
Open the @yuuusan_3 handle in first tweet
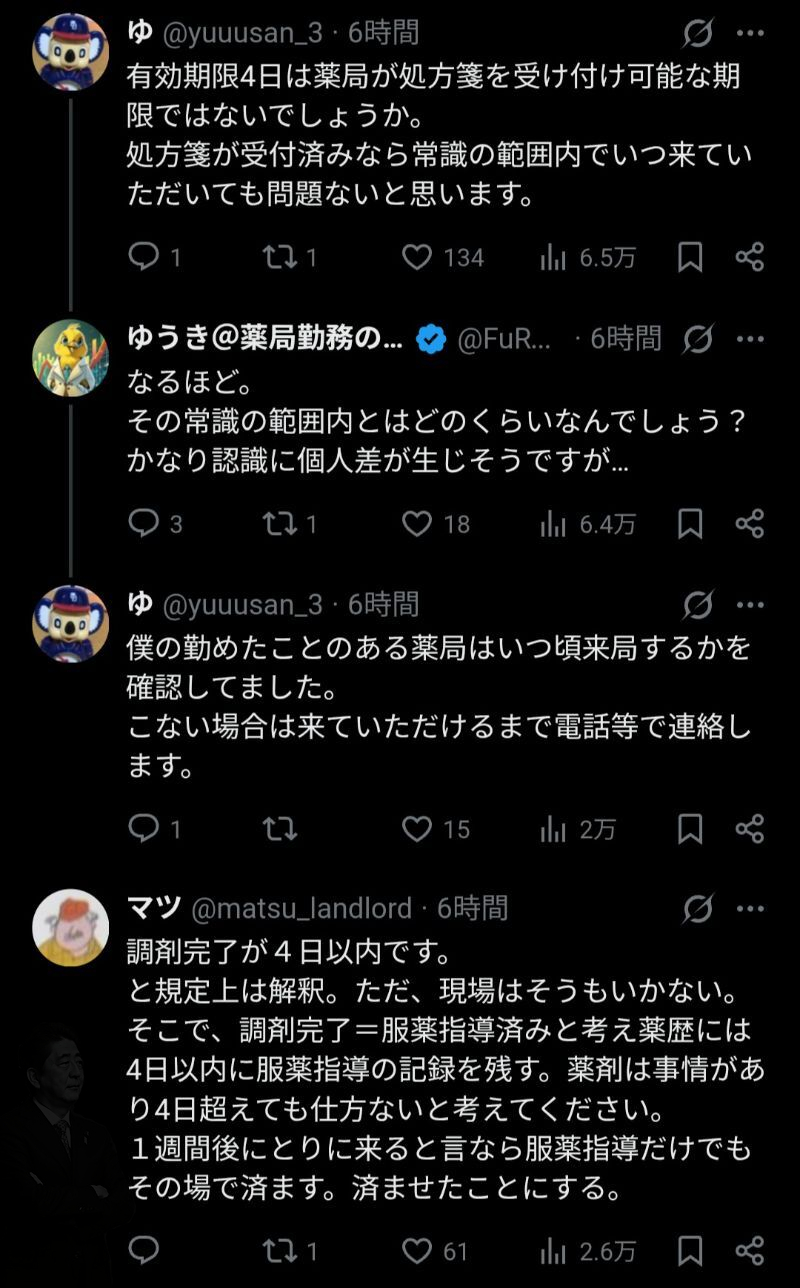tap(242, 33)
